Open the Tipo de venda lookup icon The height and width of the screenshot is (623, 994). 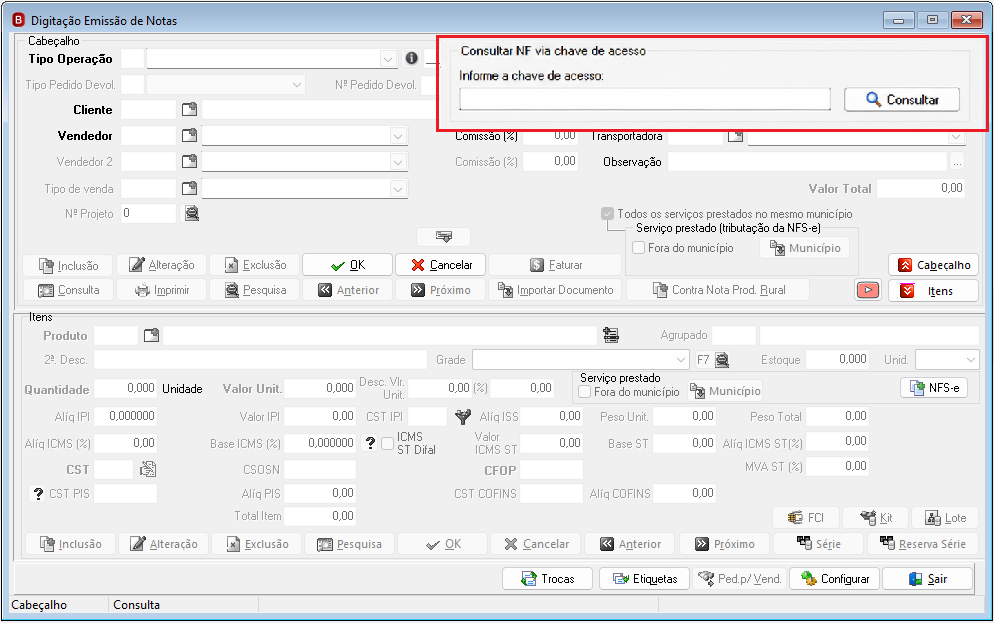(189, 188)
